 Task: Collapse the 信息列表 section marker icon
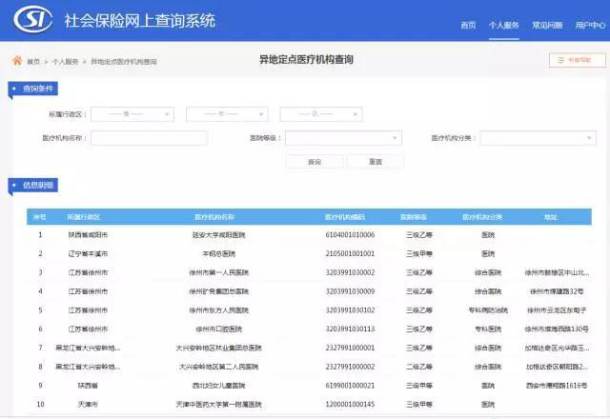pos(15,185)
